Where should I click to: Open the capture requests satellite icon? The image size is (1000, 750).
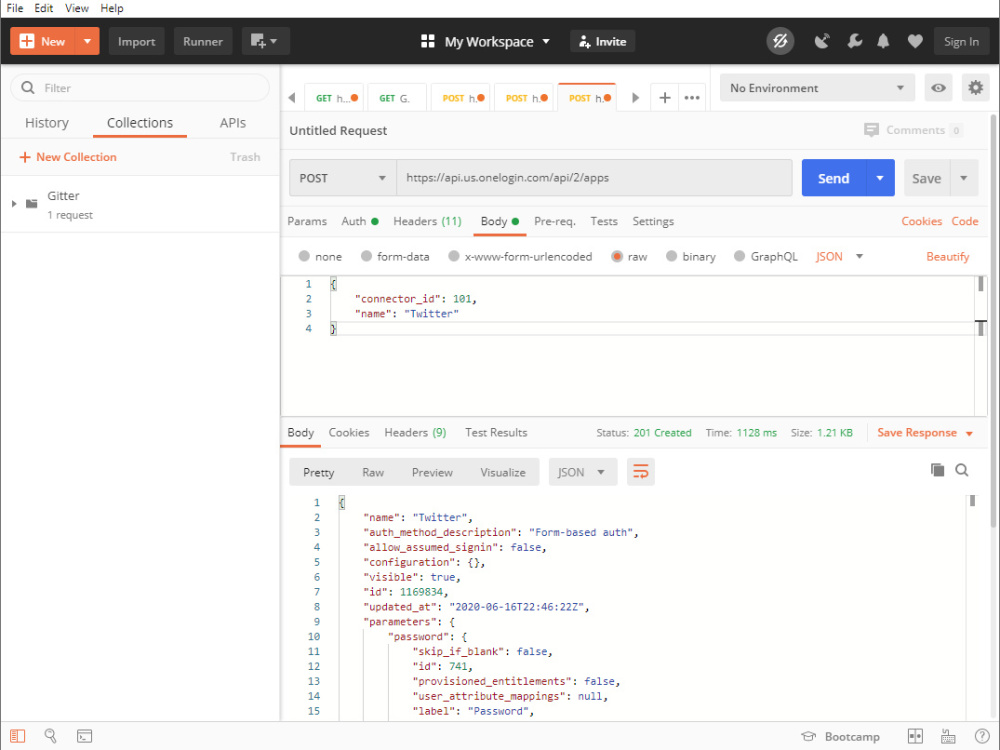tap(822, 41)
